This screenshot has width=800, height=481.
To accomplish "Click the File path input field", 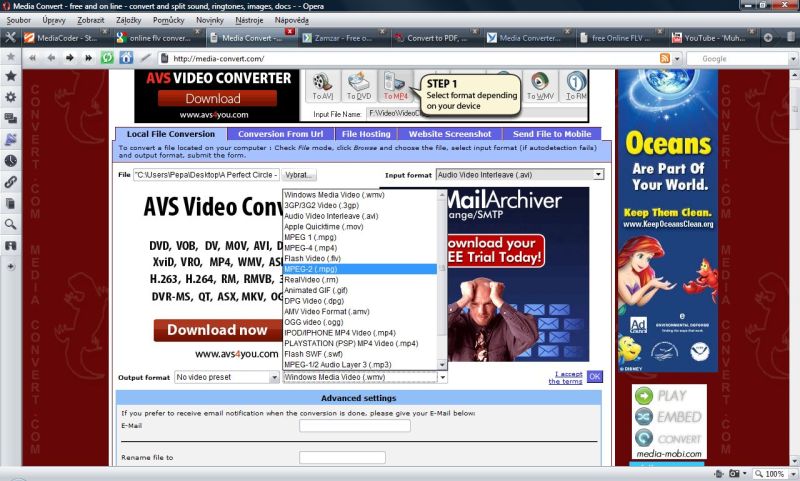I will coord(206,175).
